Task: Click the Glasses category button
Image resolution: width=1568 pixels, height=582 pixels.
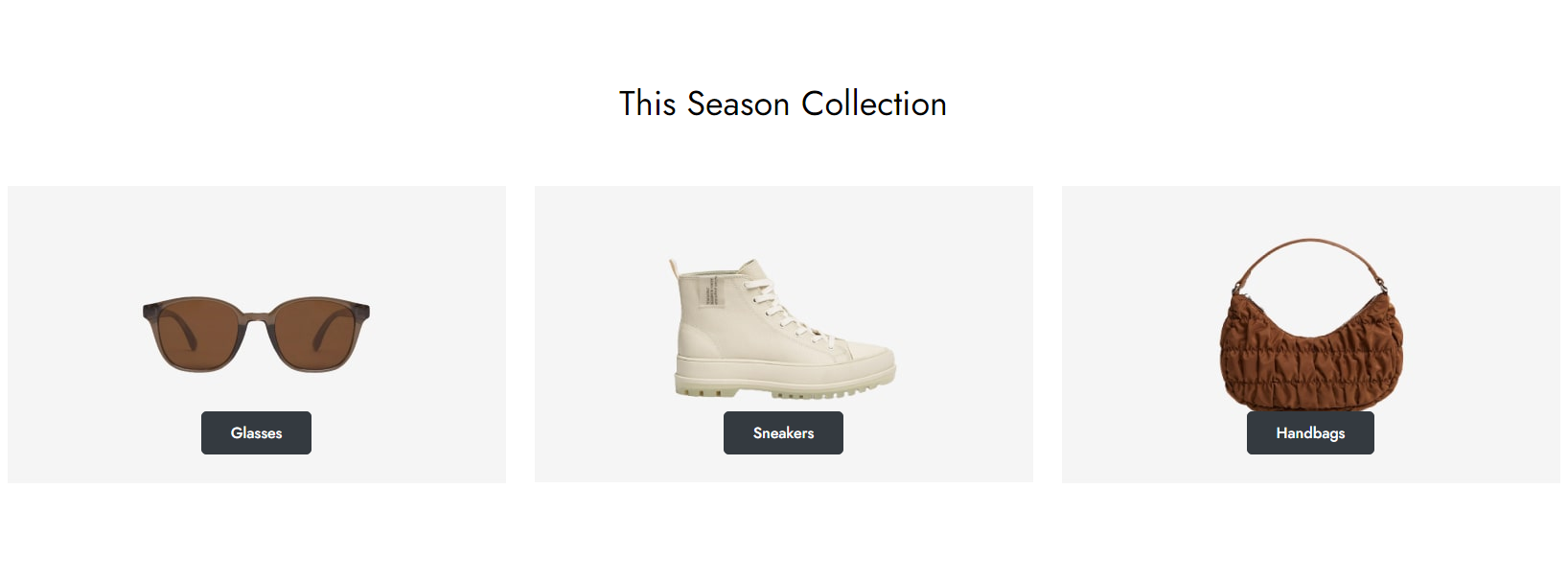Action: [x=256, y=432]
